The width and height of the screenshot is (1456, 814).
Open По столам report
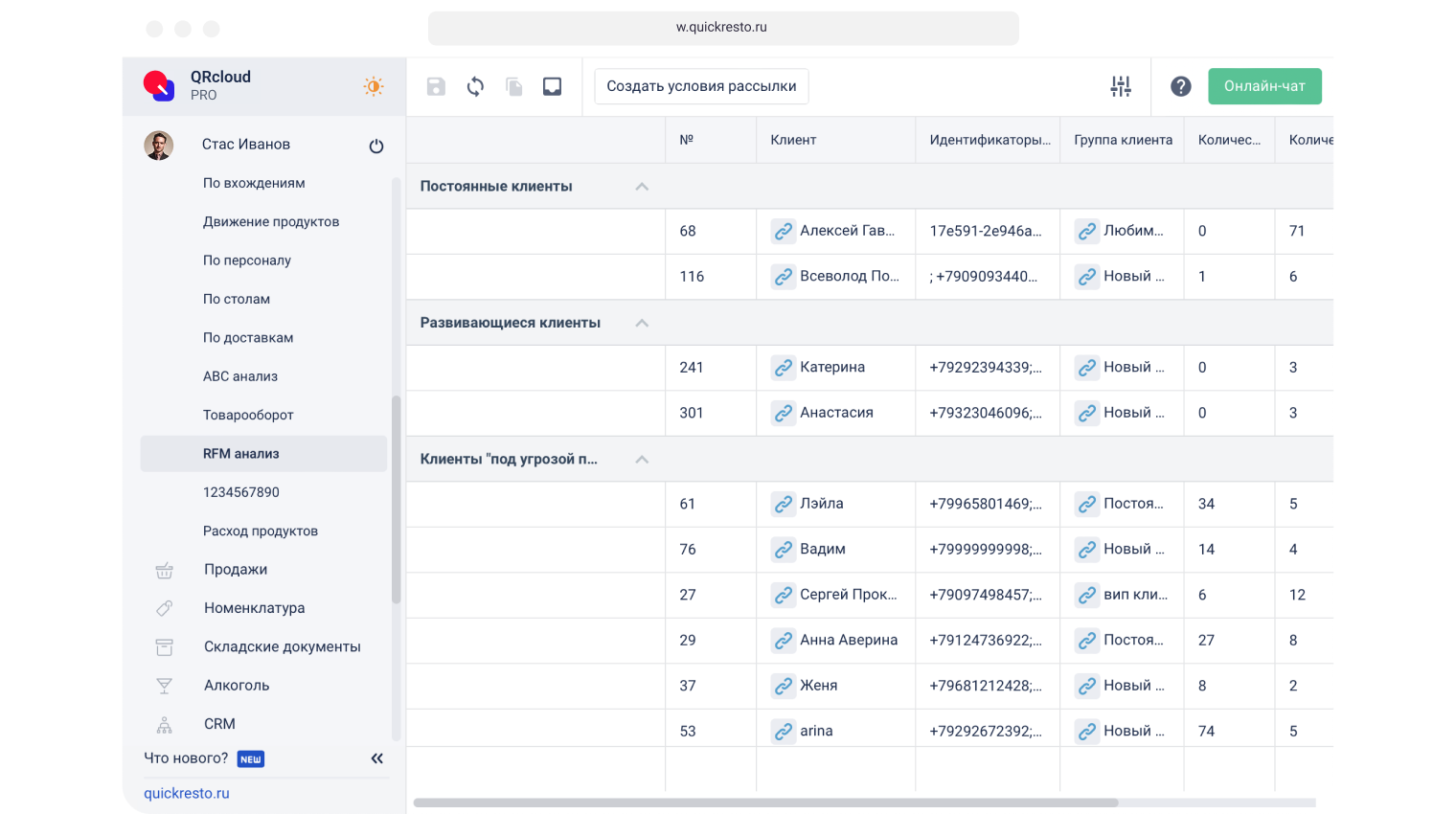pos(237,299)
